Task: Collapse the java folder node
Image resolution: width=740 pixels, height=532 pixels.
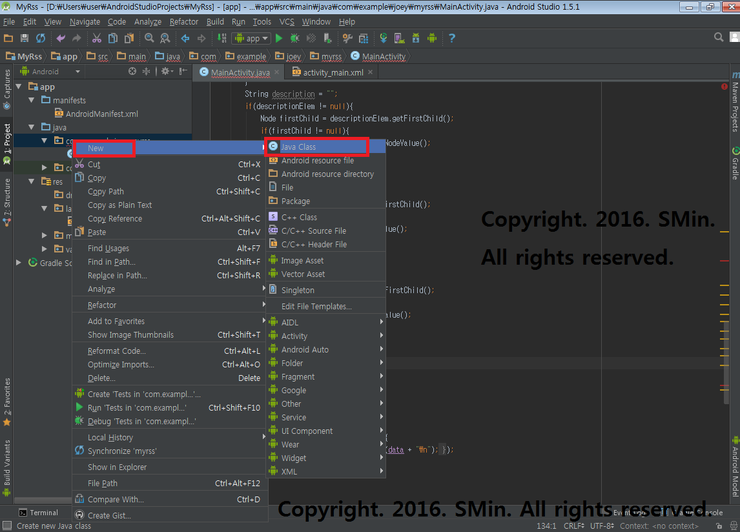Action: click(x=31, y=127)
